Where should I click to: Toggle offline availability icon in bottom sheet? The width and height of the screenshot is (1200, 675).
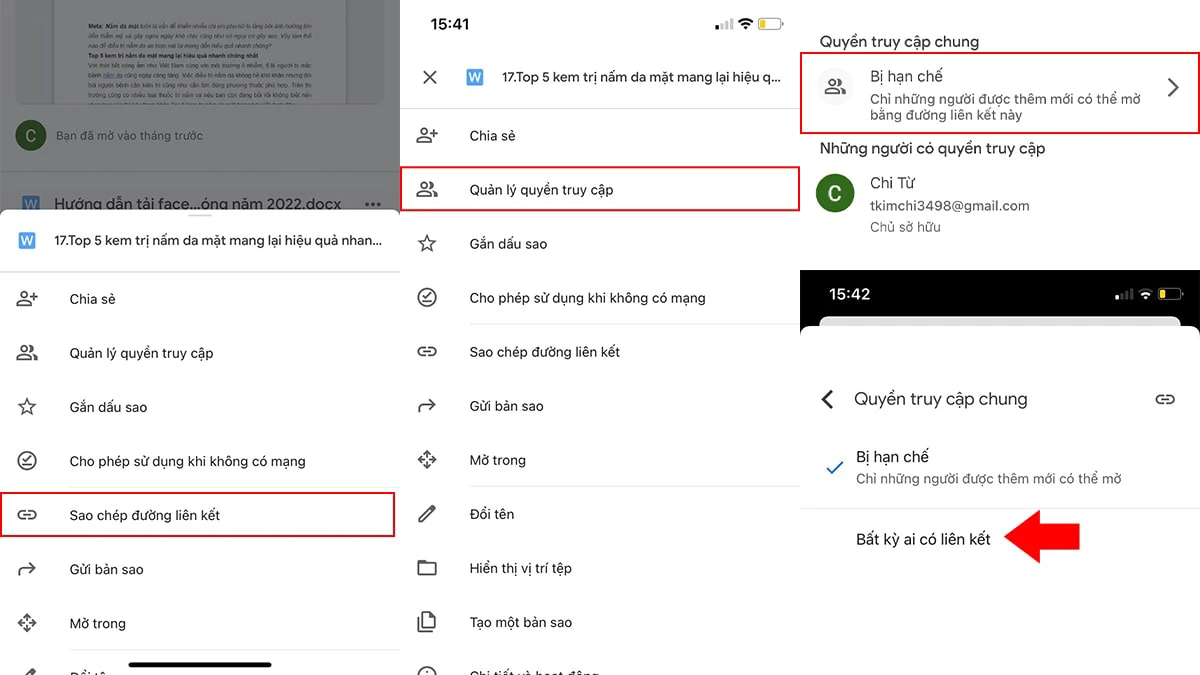(x=27, y=461)
